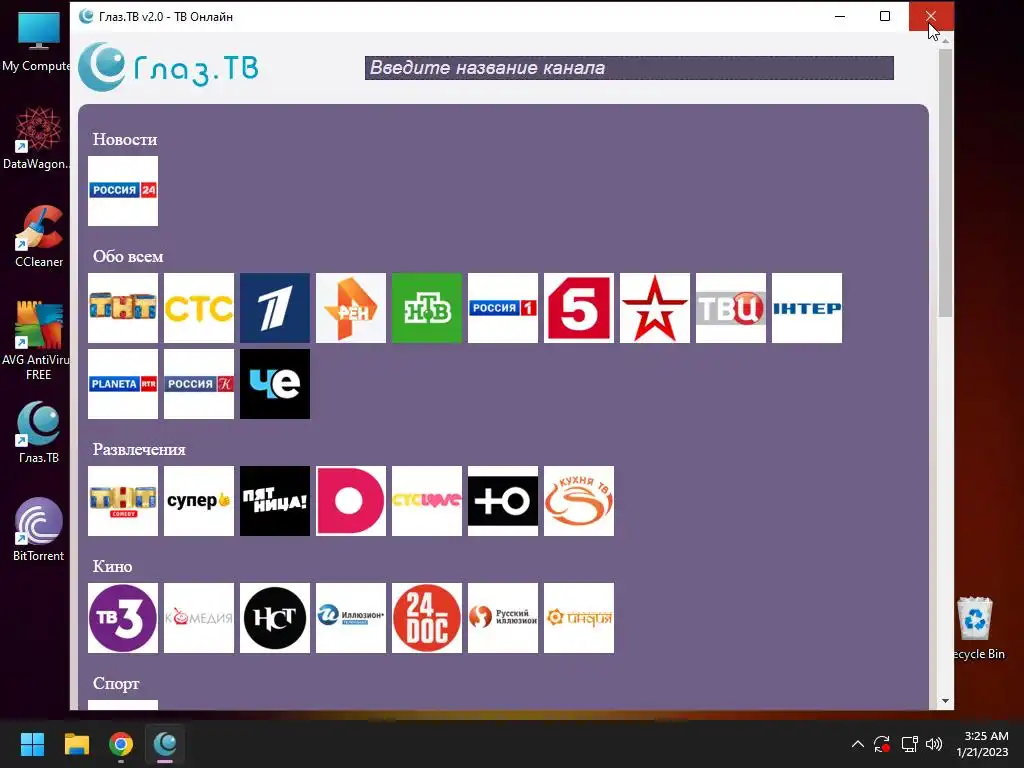Click the Обо всем category heading

pyautogui.click(x=128, y=257)
